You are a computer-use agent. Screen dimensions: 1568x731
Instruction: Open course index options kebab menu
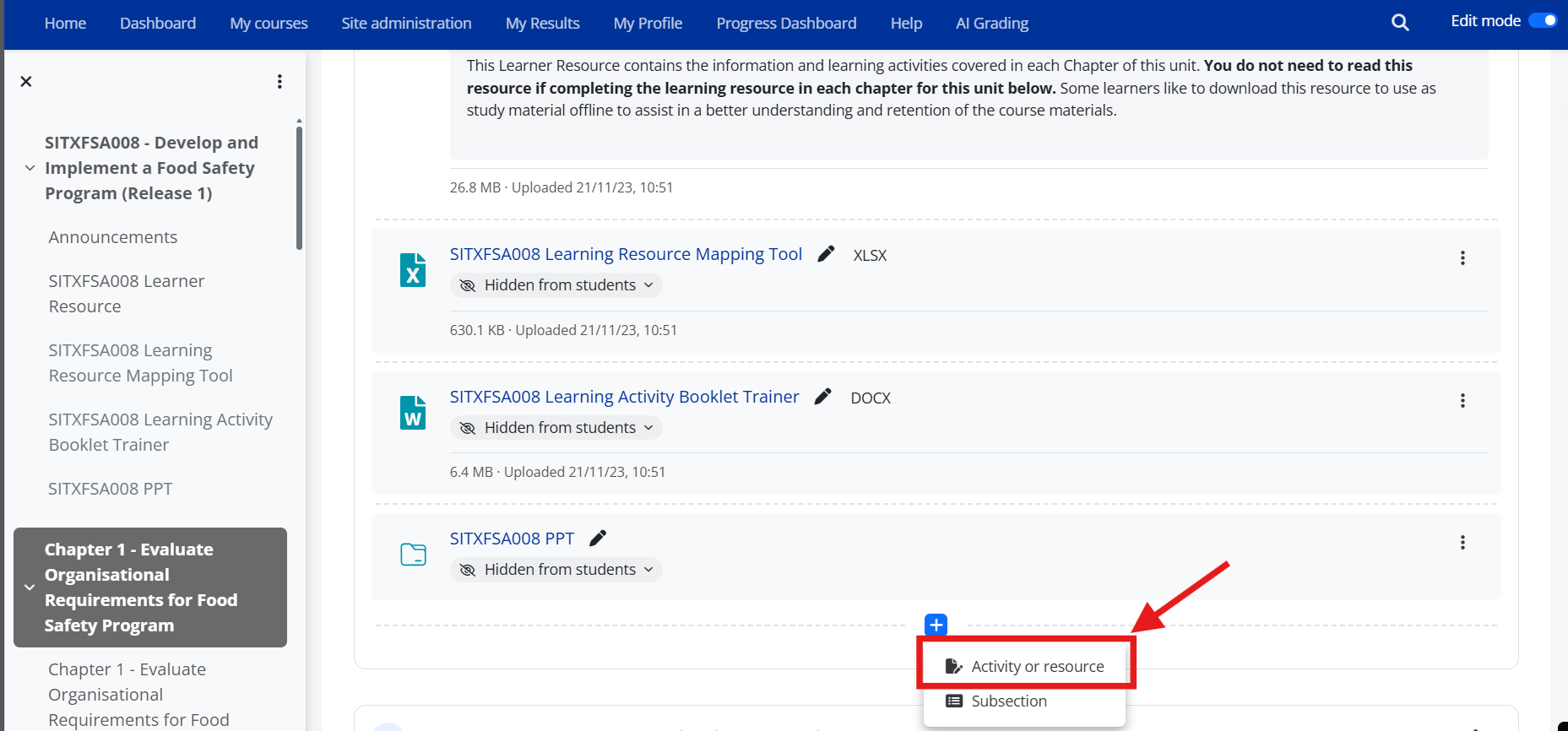click(x=279, y=82)
